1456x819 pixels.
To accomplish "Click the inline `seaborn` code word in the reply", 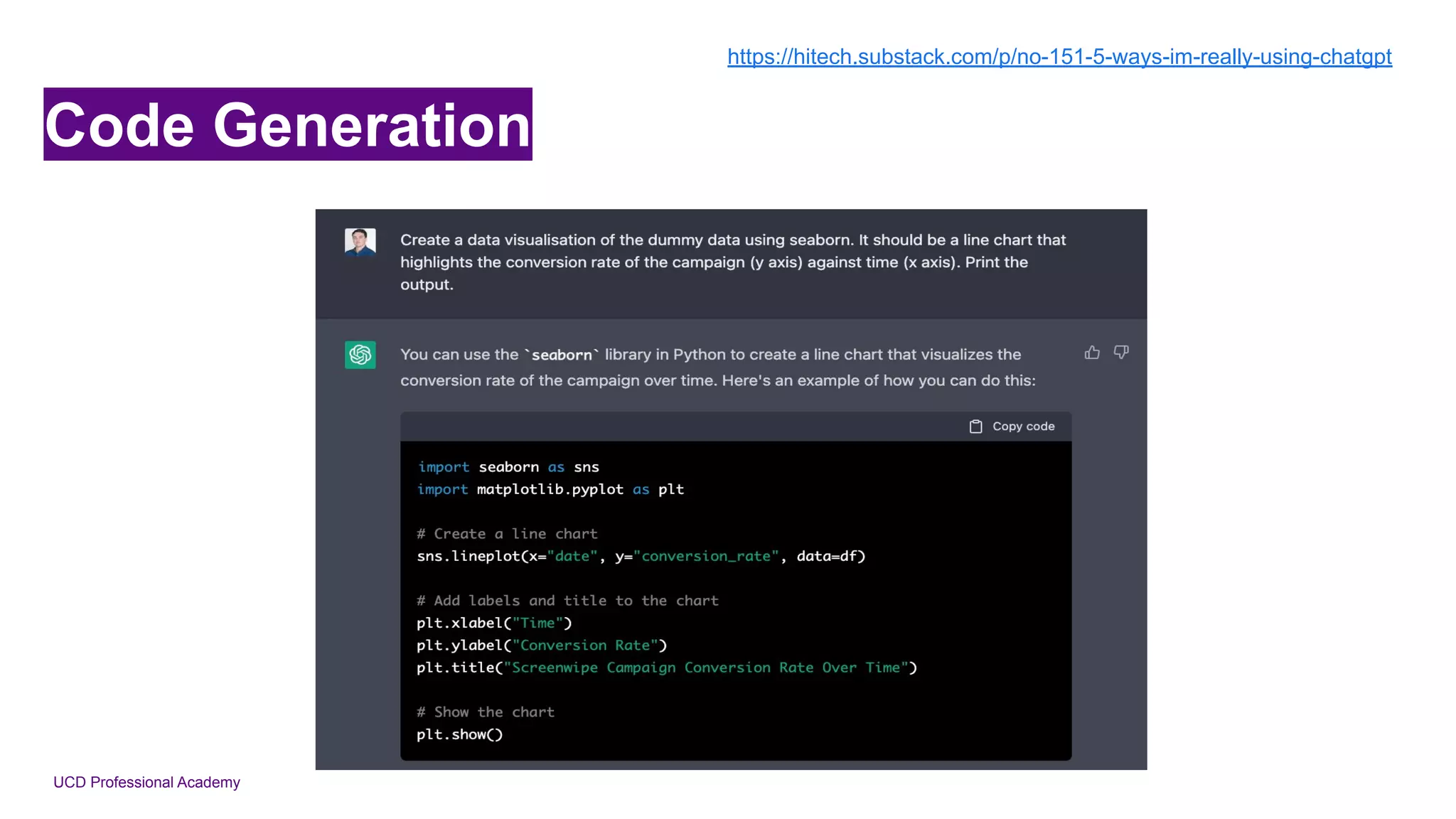I will (x=562, y=355).
